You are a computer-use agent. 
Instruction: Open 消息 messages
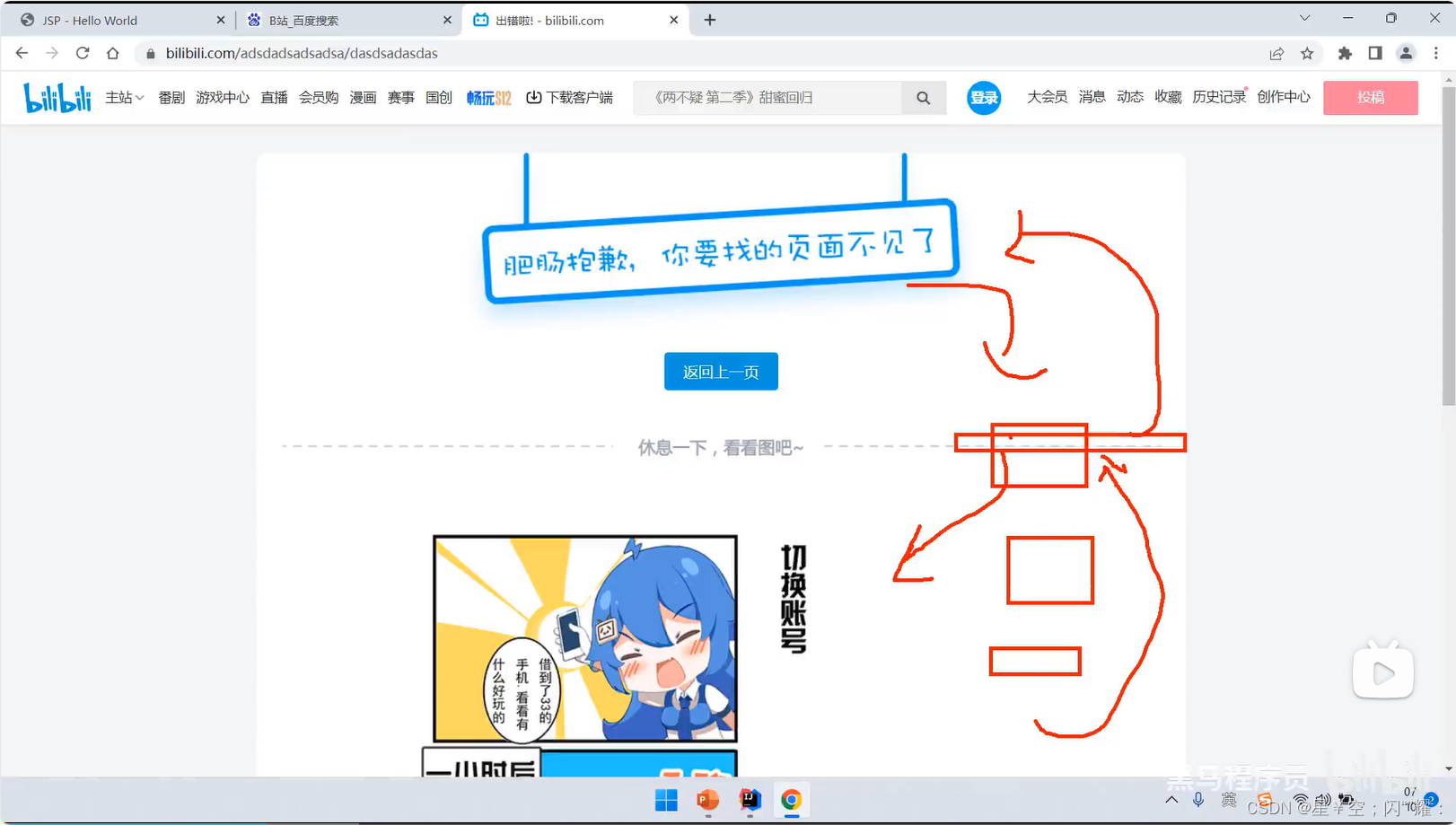pos(1092,97)
